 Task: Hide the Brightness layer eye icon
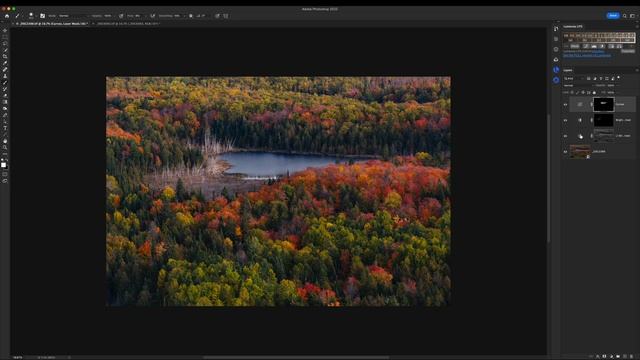[565, 120]
